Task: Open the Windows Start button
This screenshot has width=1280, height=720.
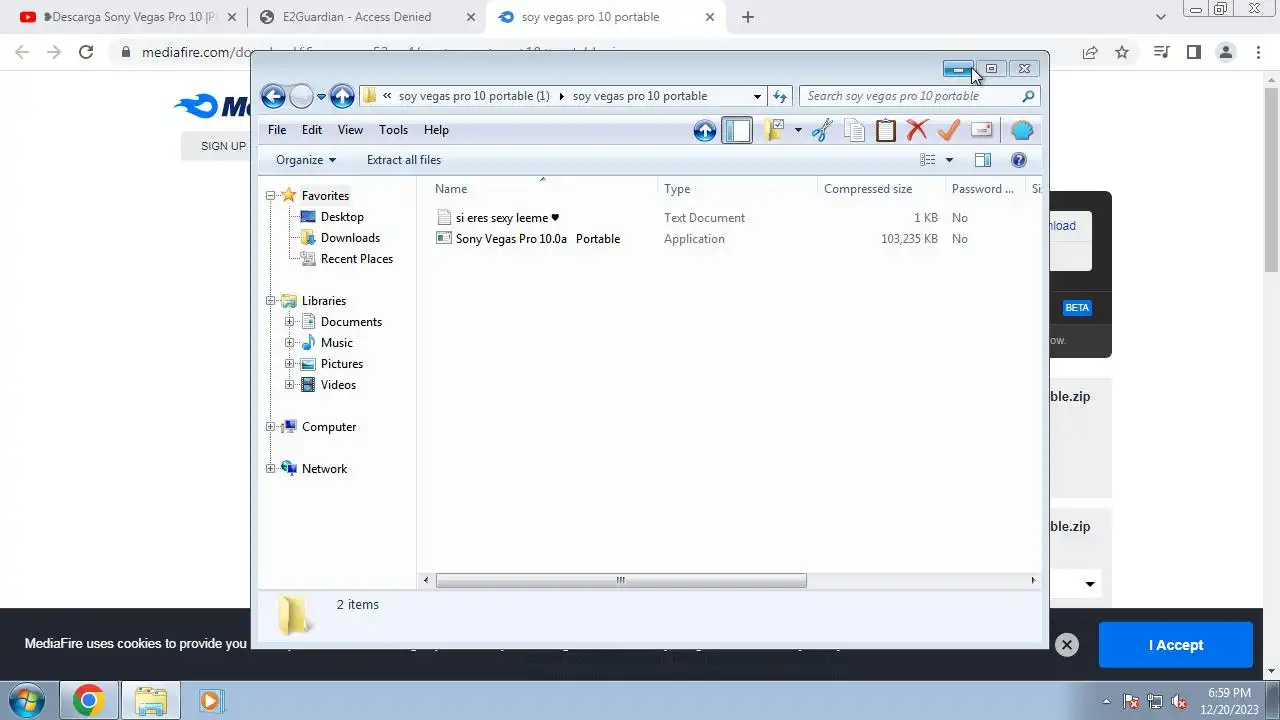Action: coord(27,700)
